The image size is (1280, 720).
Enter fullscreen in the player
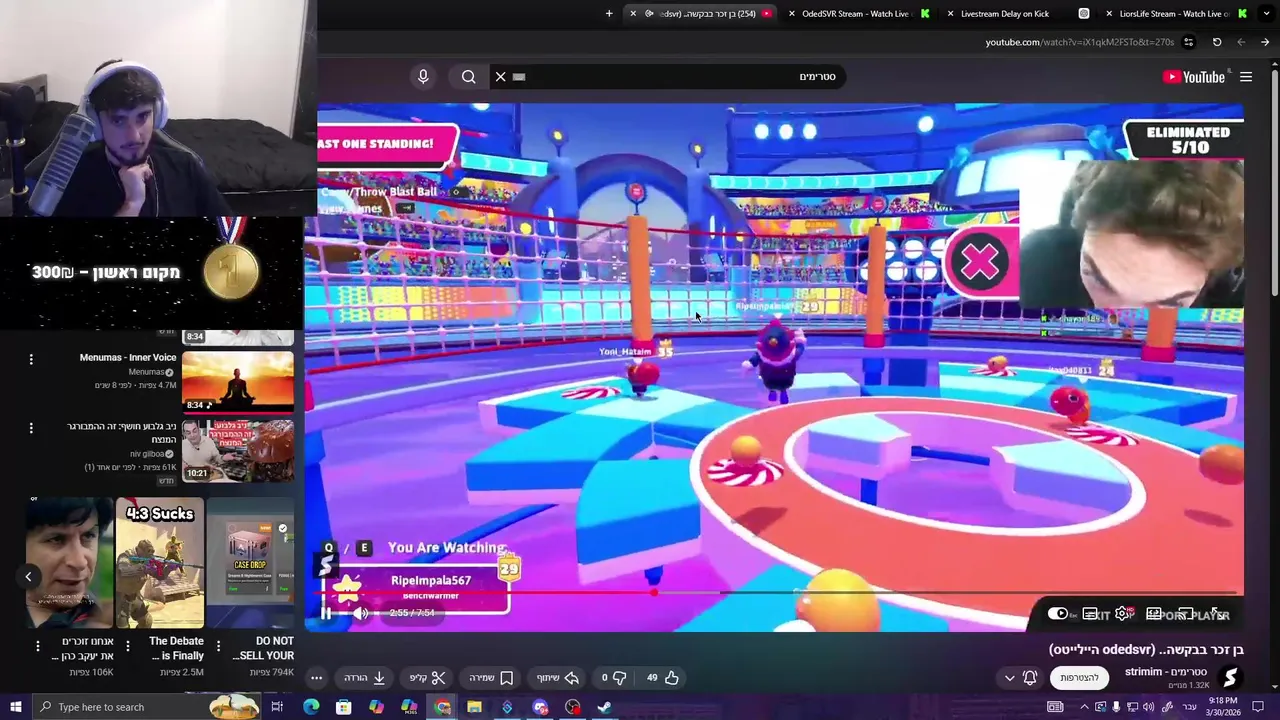point(1218,614)
